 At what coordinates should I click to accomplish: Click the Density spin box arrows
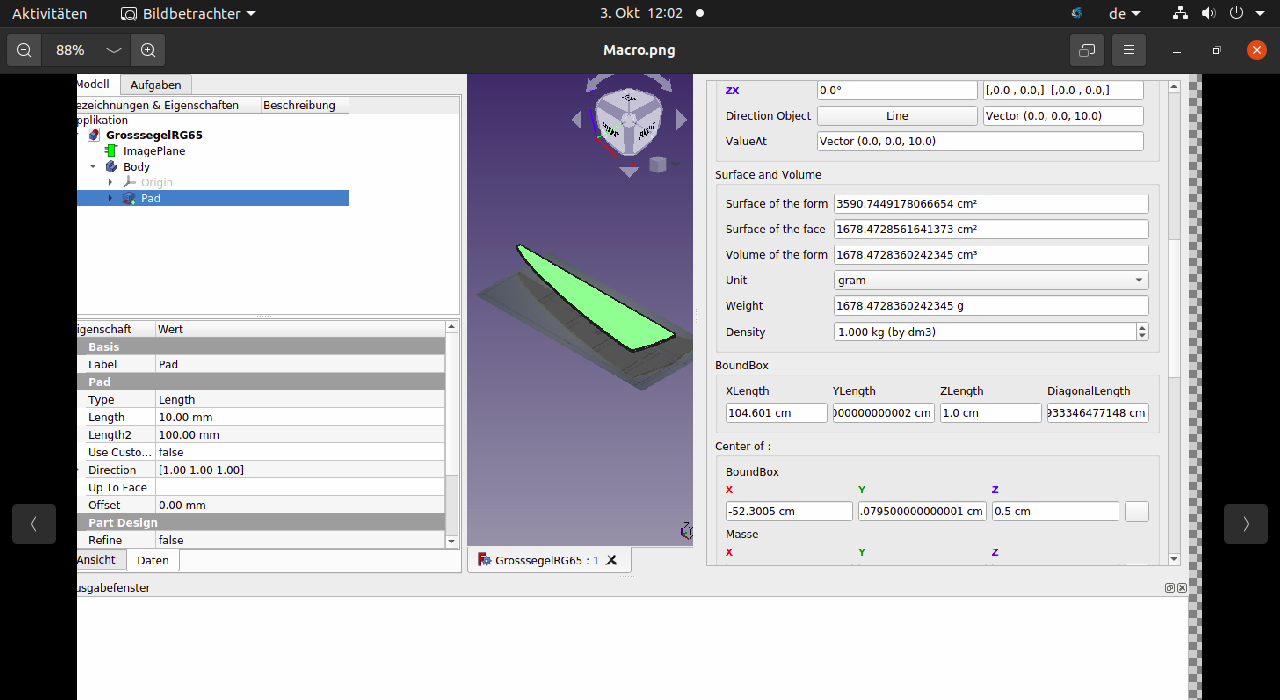pos(1142,332)
